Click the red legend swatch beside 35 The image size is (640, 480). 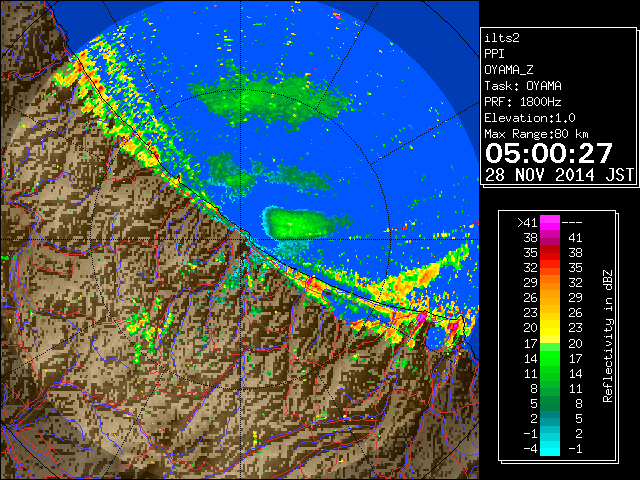(x=550, y=253)
